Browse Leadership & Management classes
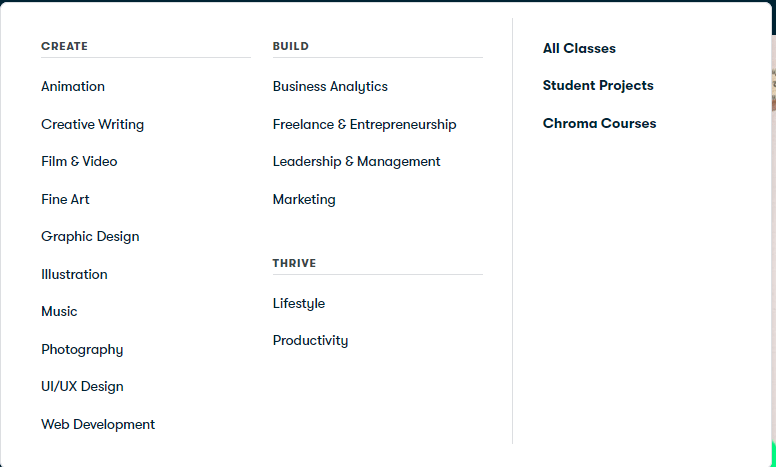The image size is (776, 467). (x=356, y=162)
